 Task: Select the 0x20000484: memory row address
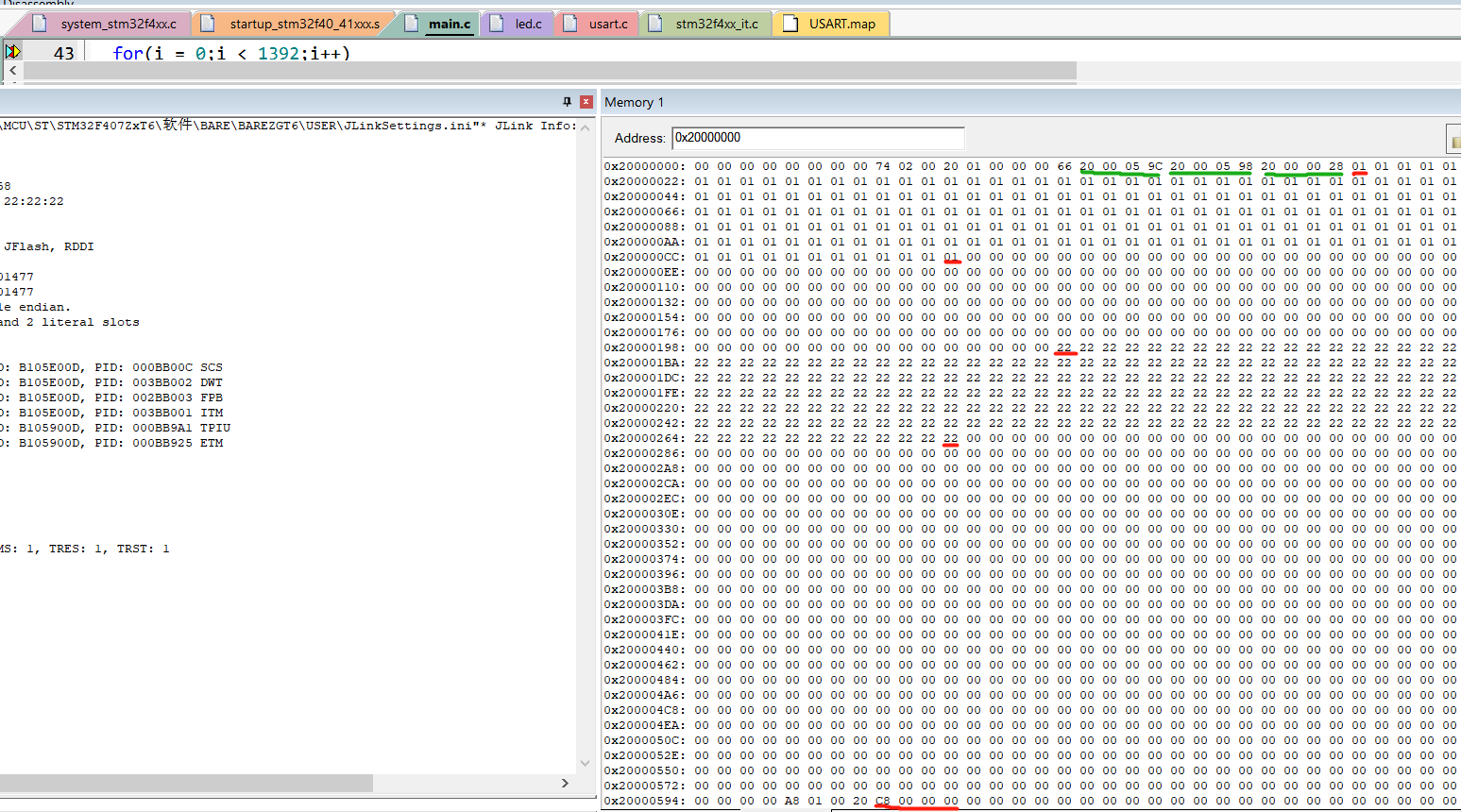pos(645,680)
